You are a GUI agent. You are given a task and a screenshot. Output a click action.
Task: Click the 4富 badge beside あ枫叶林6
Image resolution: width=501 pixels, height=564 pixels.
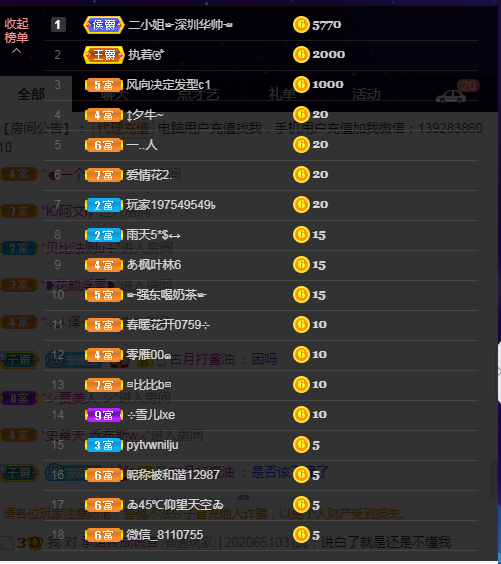tap(104, 265)
